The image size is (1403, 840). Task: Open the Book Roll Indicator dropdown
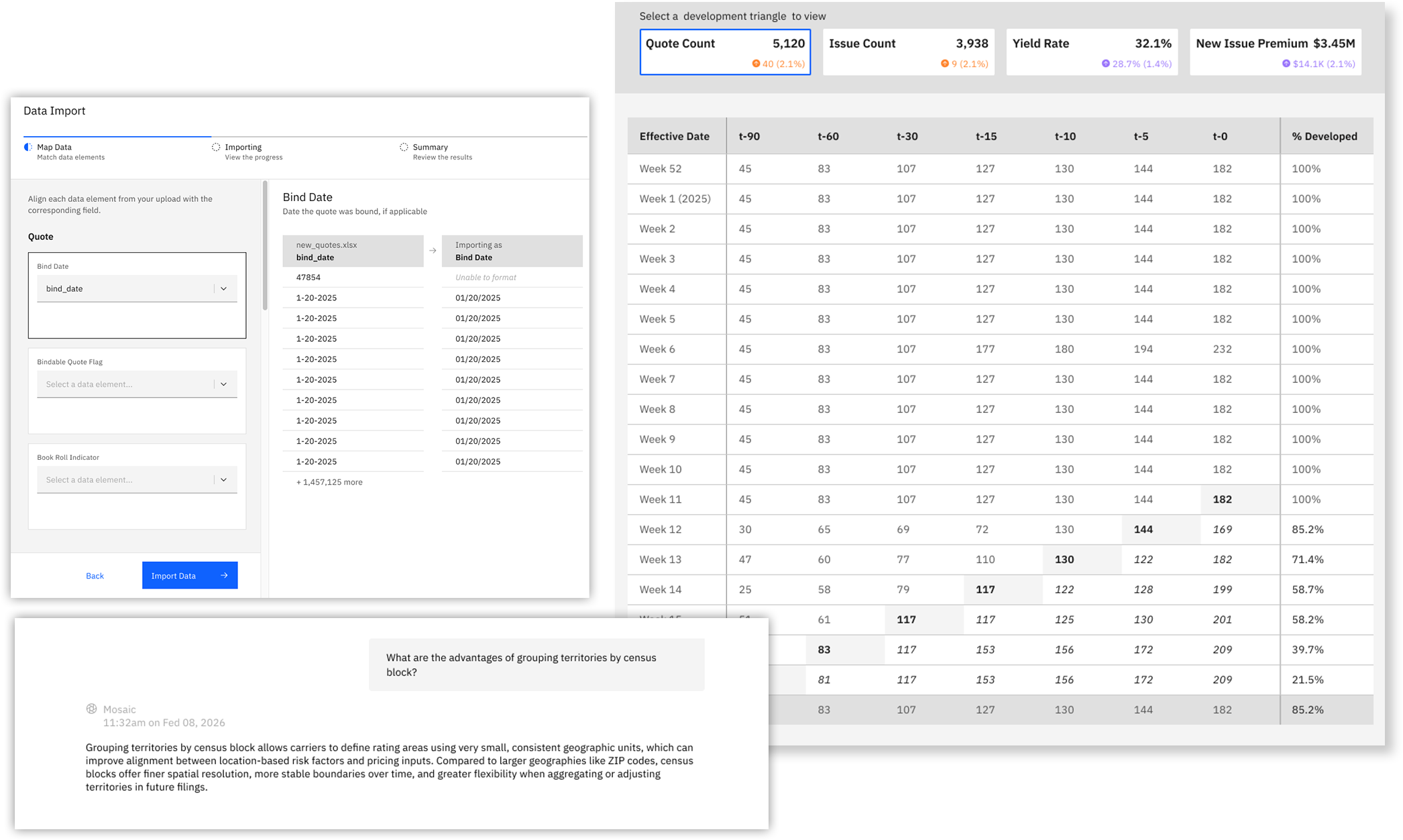[x=137, y=480]
